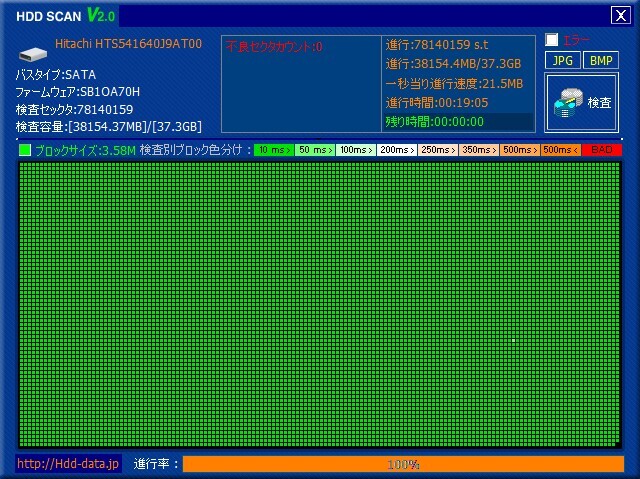Select the white 200ms legend swatch

click(x=397, y=150)
